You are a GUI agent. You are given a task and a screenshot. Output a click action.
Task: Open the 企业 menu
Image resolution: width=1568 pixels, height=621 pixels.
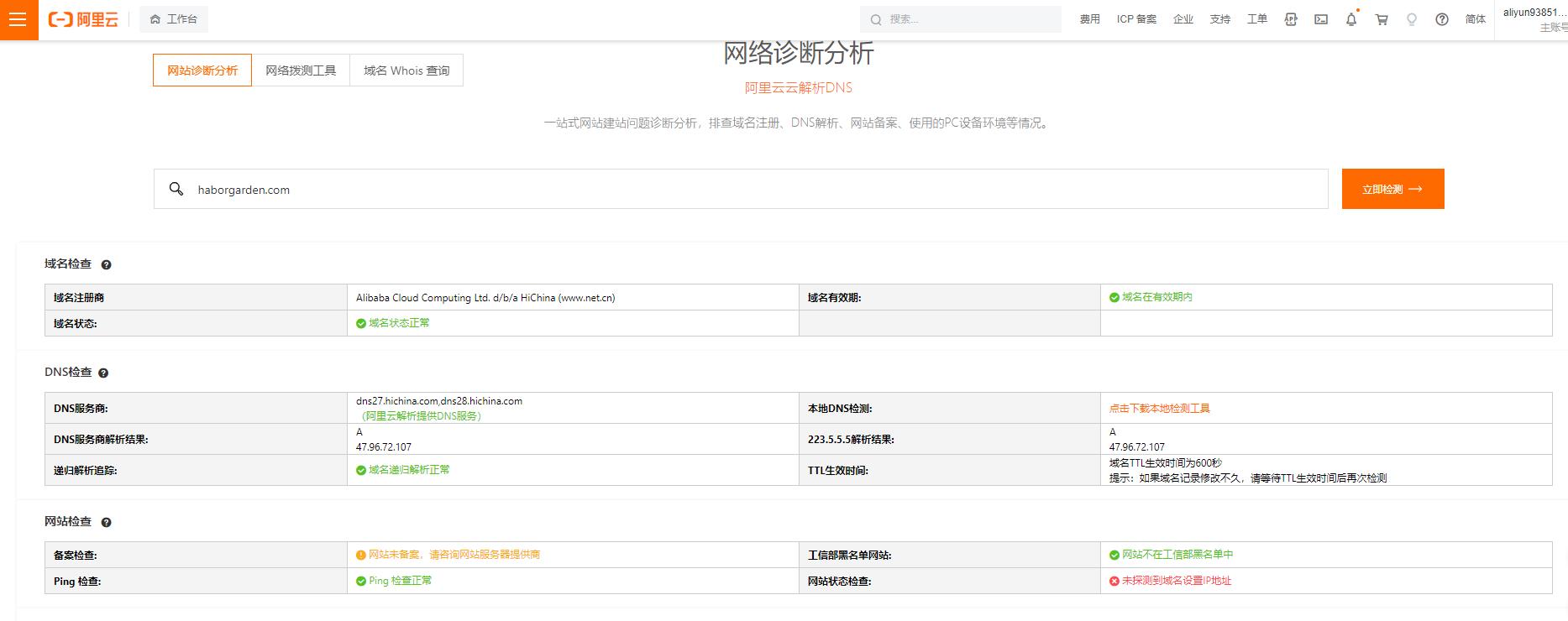click(x=1183, y=19)
